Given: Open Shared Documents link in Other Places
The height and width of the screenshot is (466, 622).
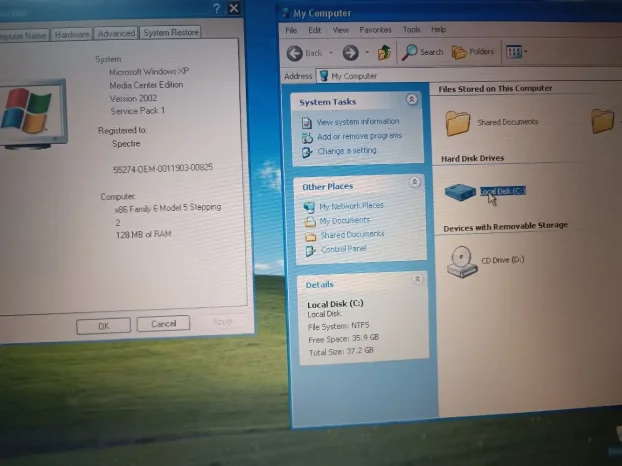Looking at the screenshot, I should tap(352, 234).
